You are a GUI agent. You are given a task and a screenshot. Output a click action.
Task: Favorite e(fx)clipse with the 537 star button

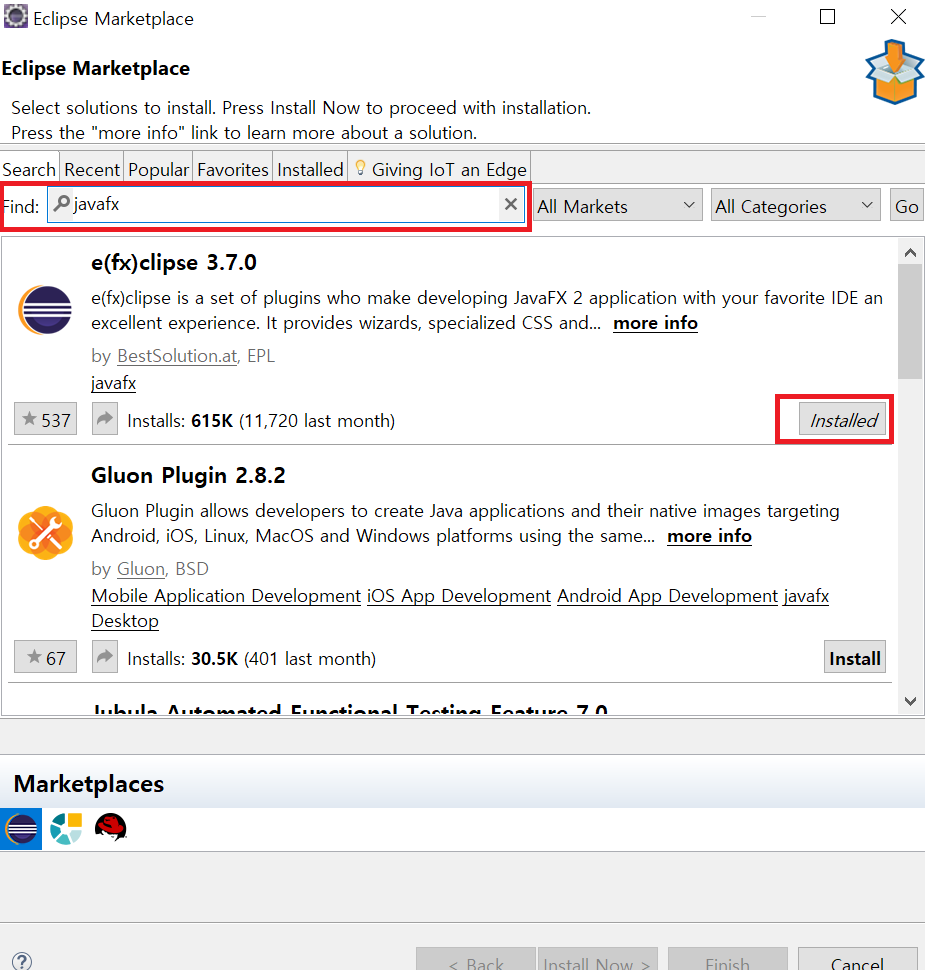[x=46, y=419]
